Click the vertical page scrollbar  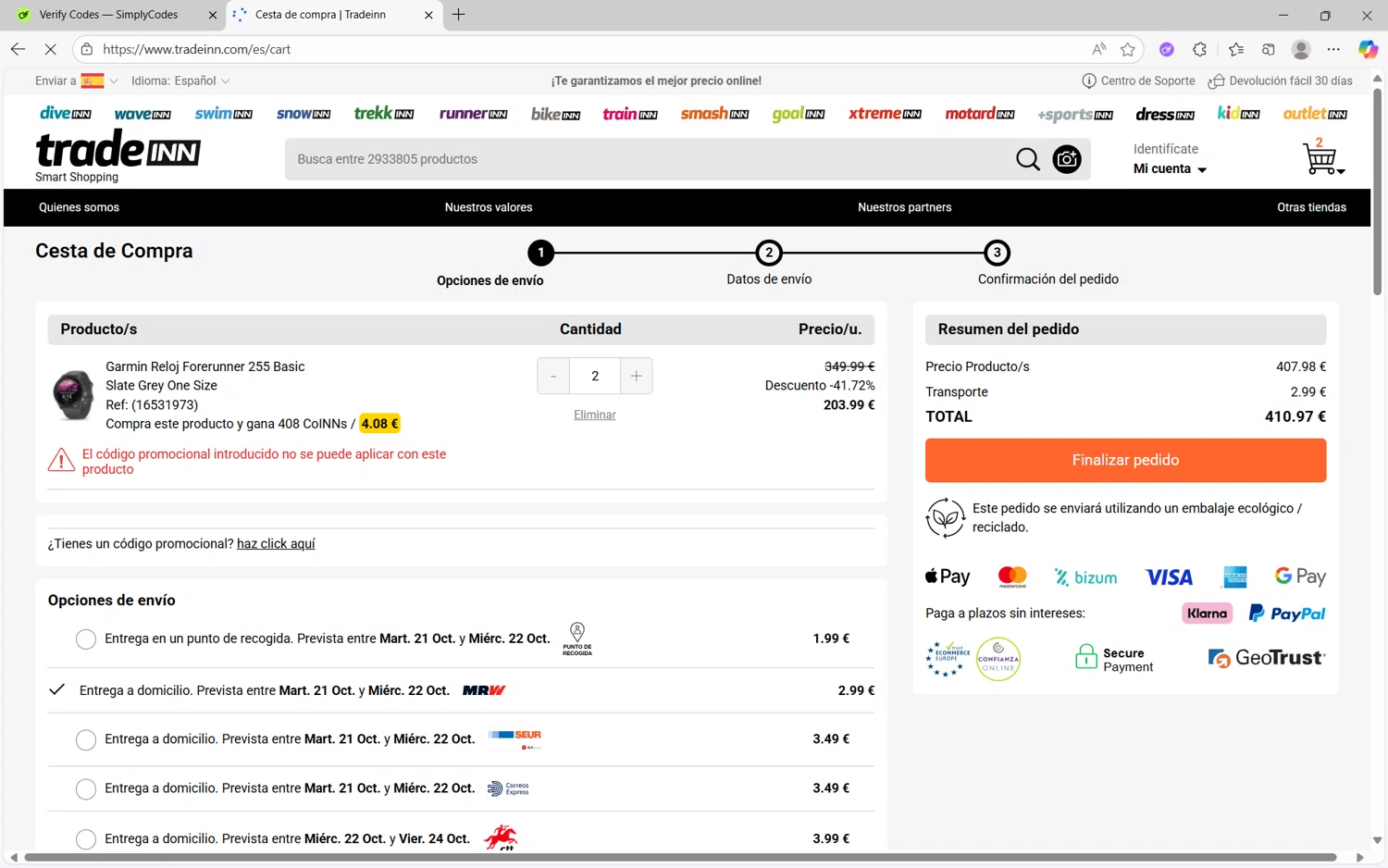coord(1377,192)
